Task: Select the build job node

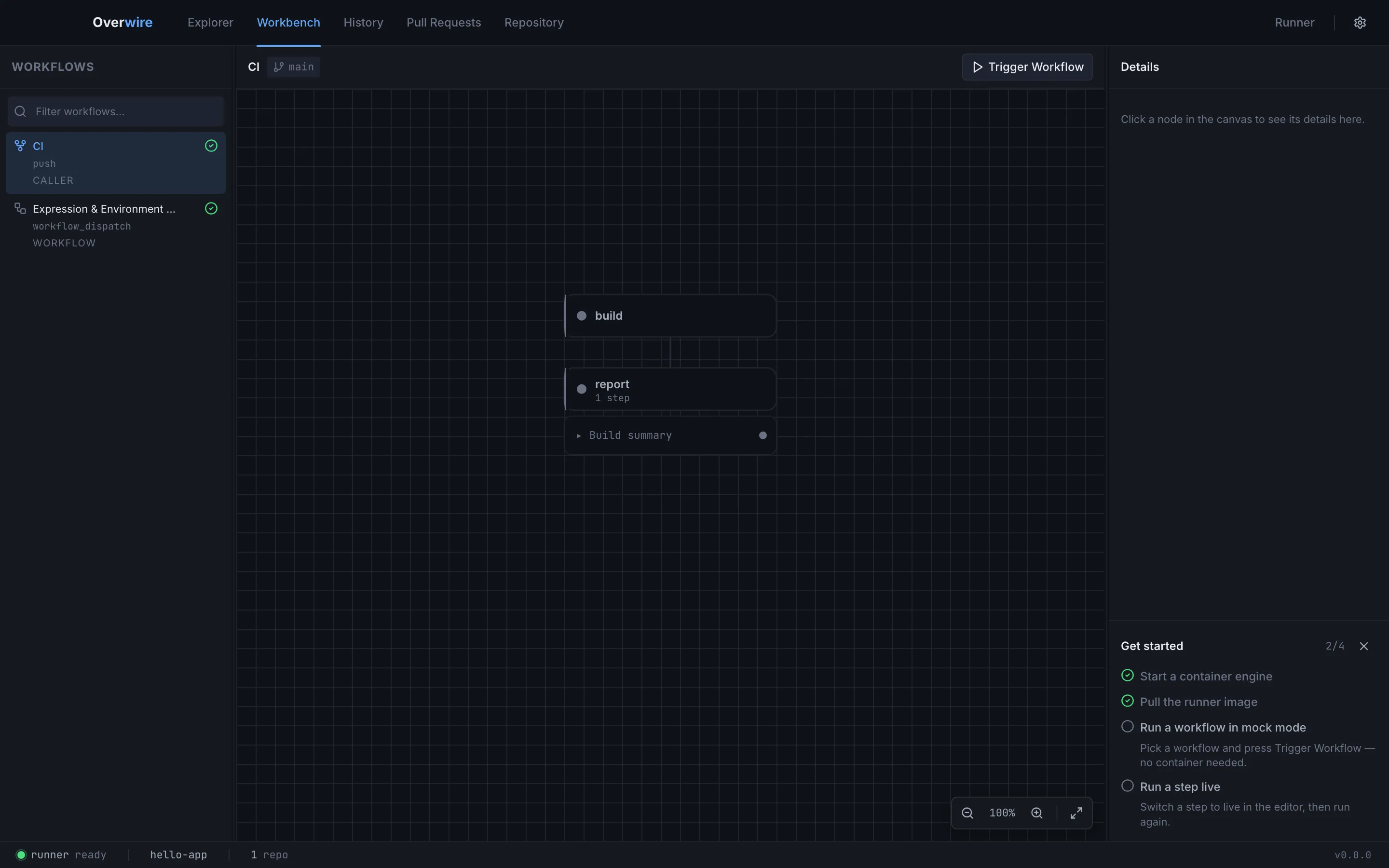Action: point(670,316)
